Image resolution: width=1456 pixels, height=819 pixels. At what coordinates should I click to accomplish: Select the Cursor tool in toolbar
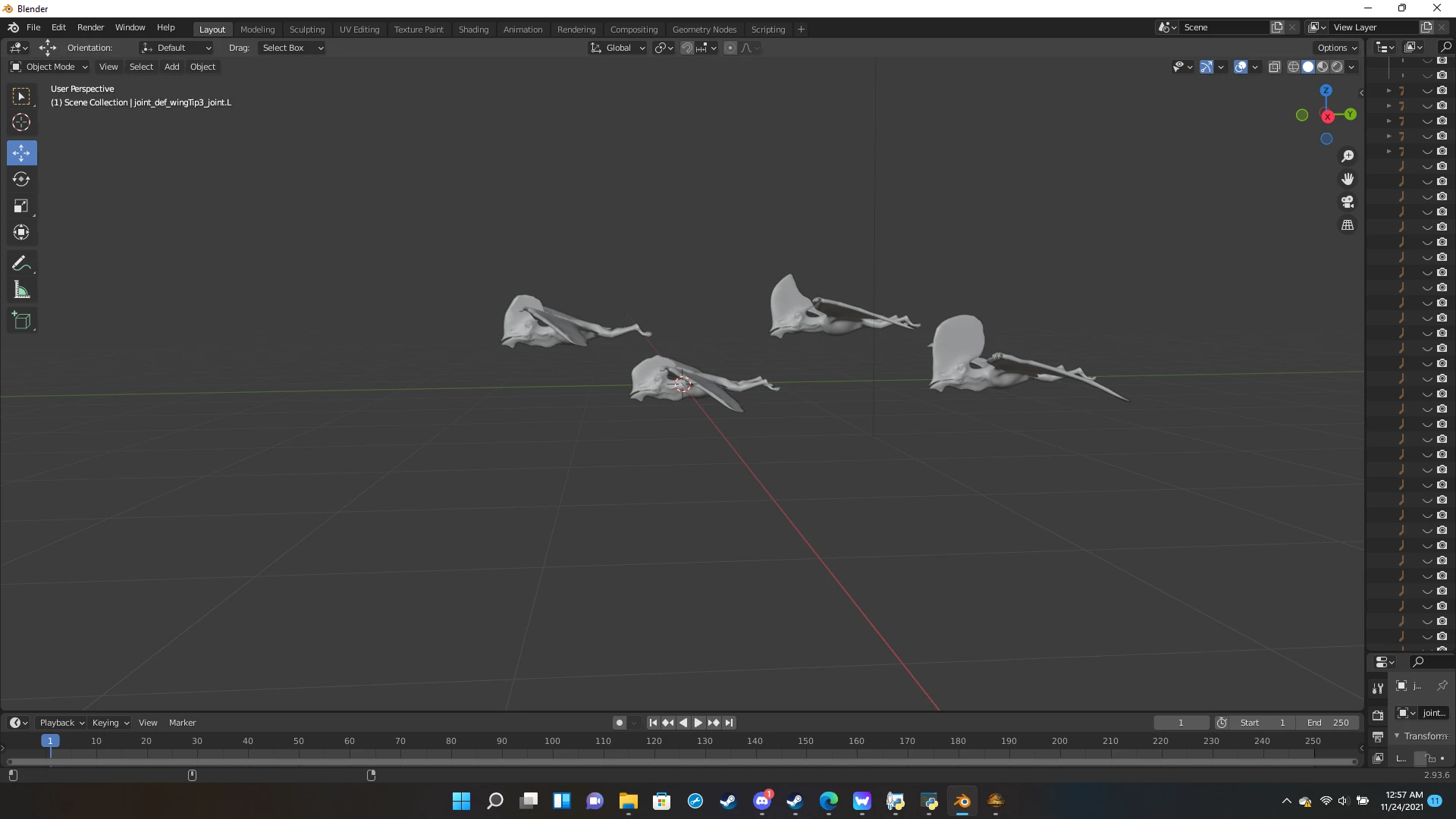21,122
